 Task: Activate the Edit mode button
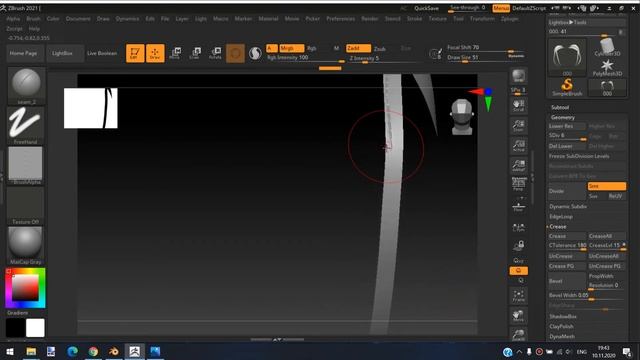pos(135,53)
